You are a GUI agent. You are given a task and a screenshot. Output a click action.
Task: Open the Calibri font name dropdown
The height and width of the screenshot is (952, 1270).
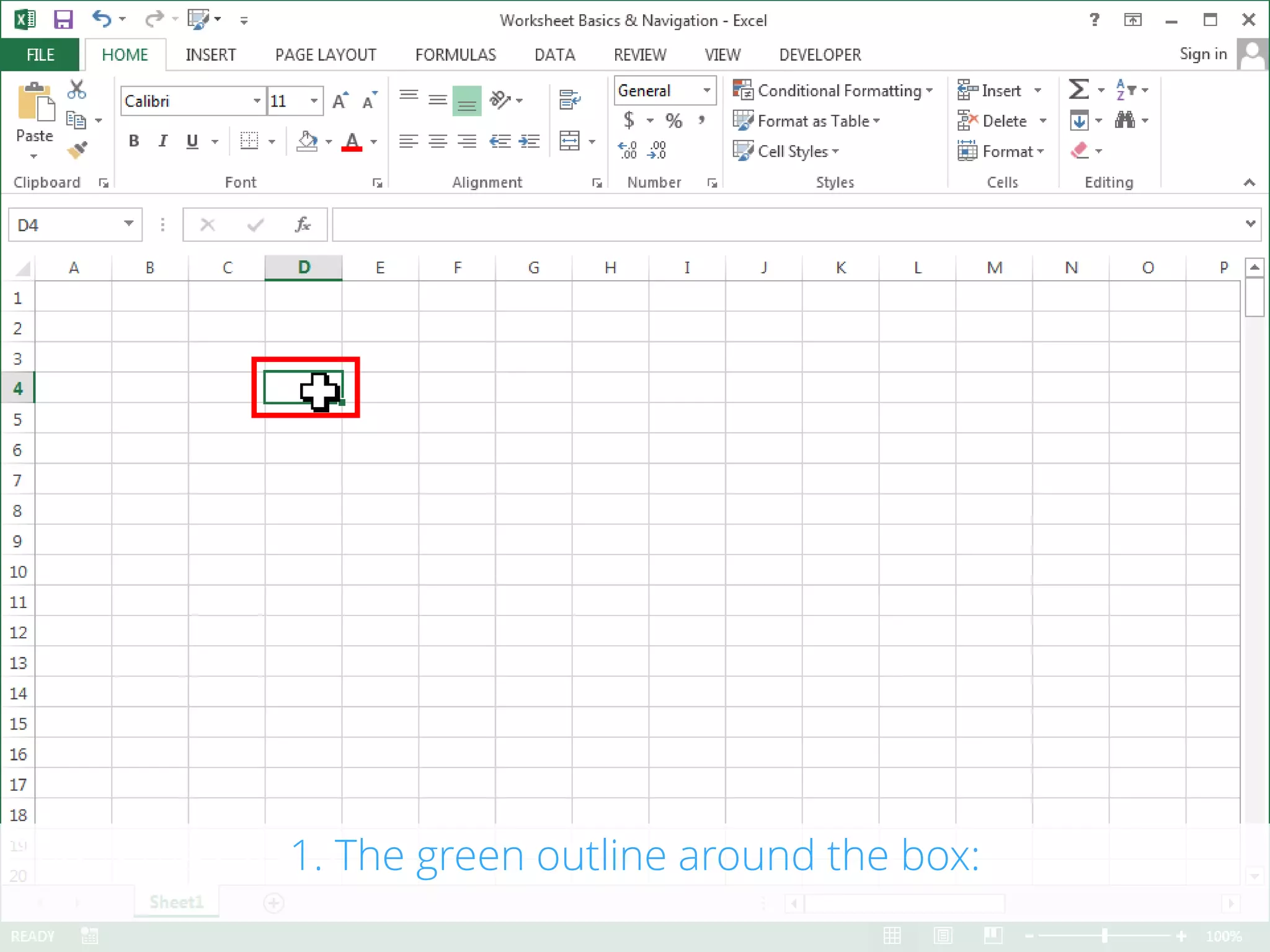257,100
